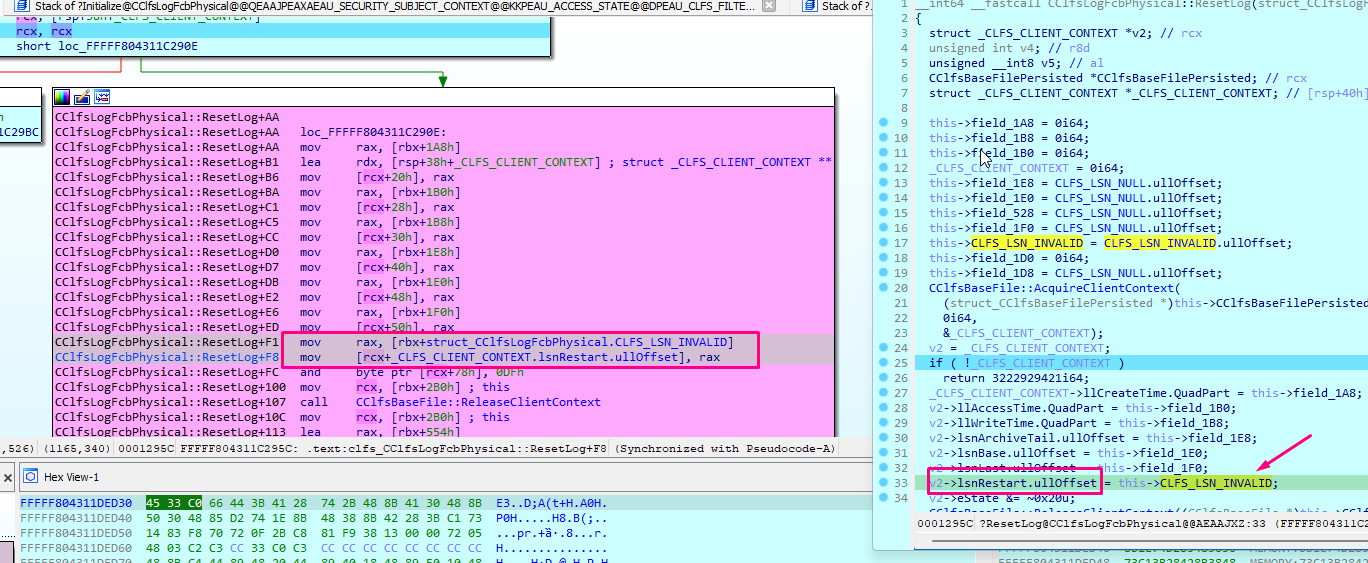Click 'v2->llAccessTime.QuadPart' in pseudocode
Viewport: 1368px width, 563px height.
pos(1012,408)
